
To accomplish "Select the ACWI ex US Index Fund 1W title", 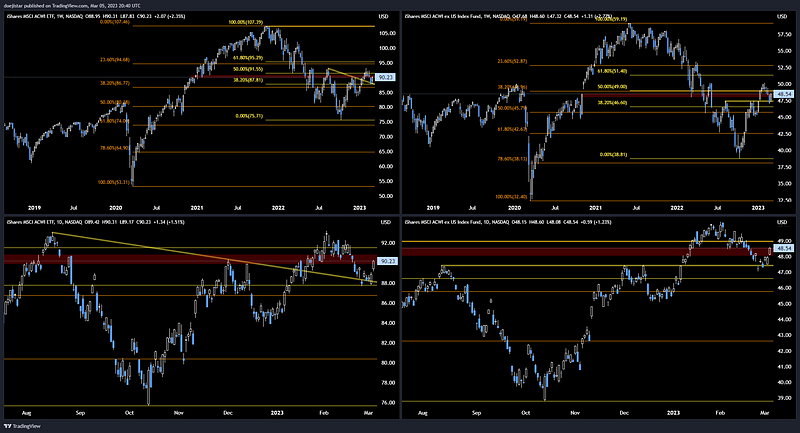I will tap(452, 15).
